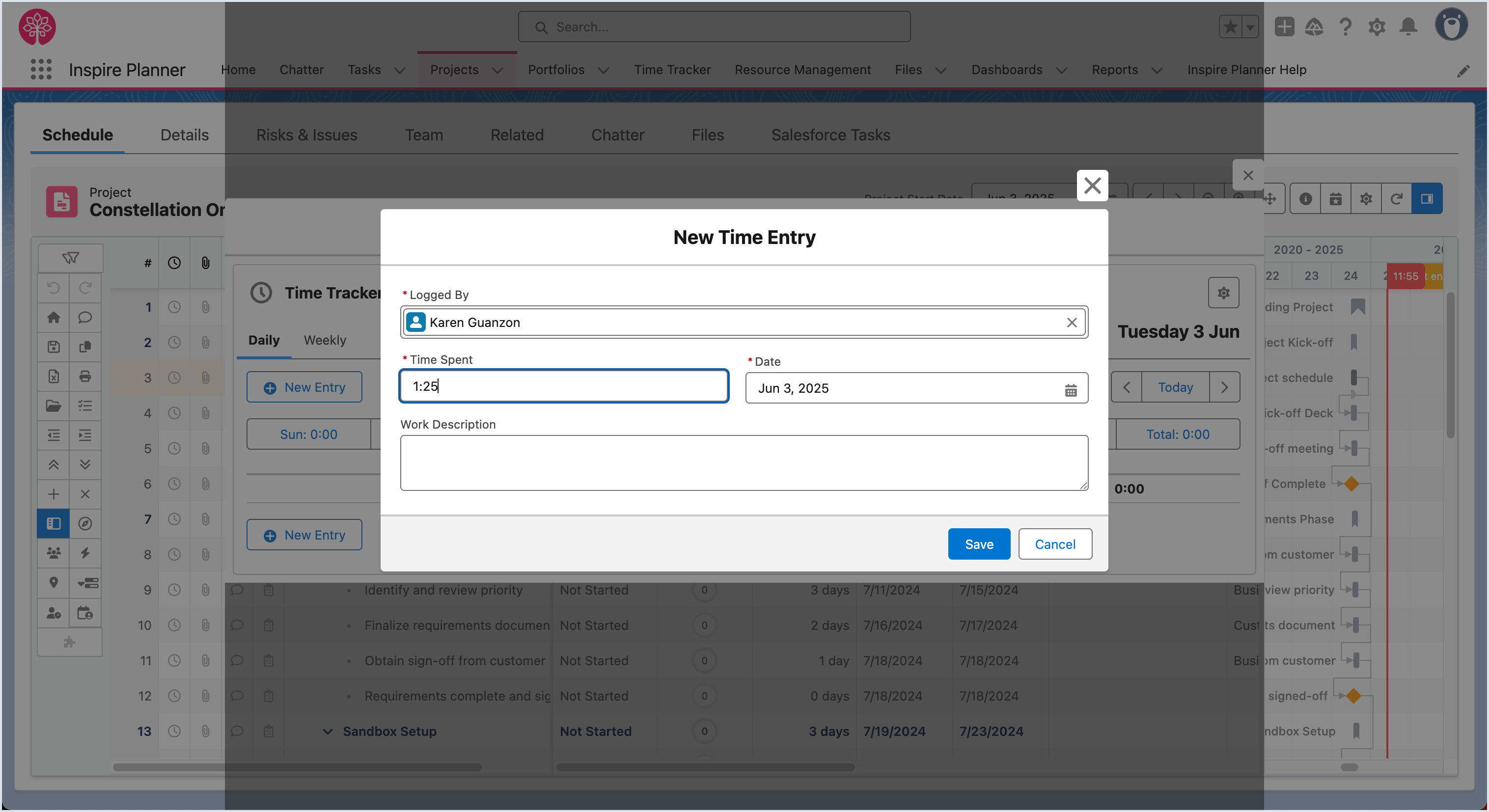Image resolution: width=1489 pixels, height=812 pixels.
Task: Open the Reports dropdown chevron
Action: click(1157, 71)
